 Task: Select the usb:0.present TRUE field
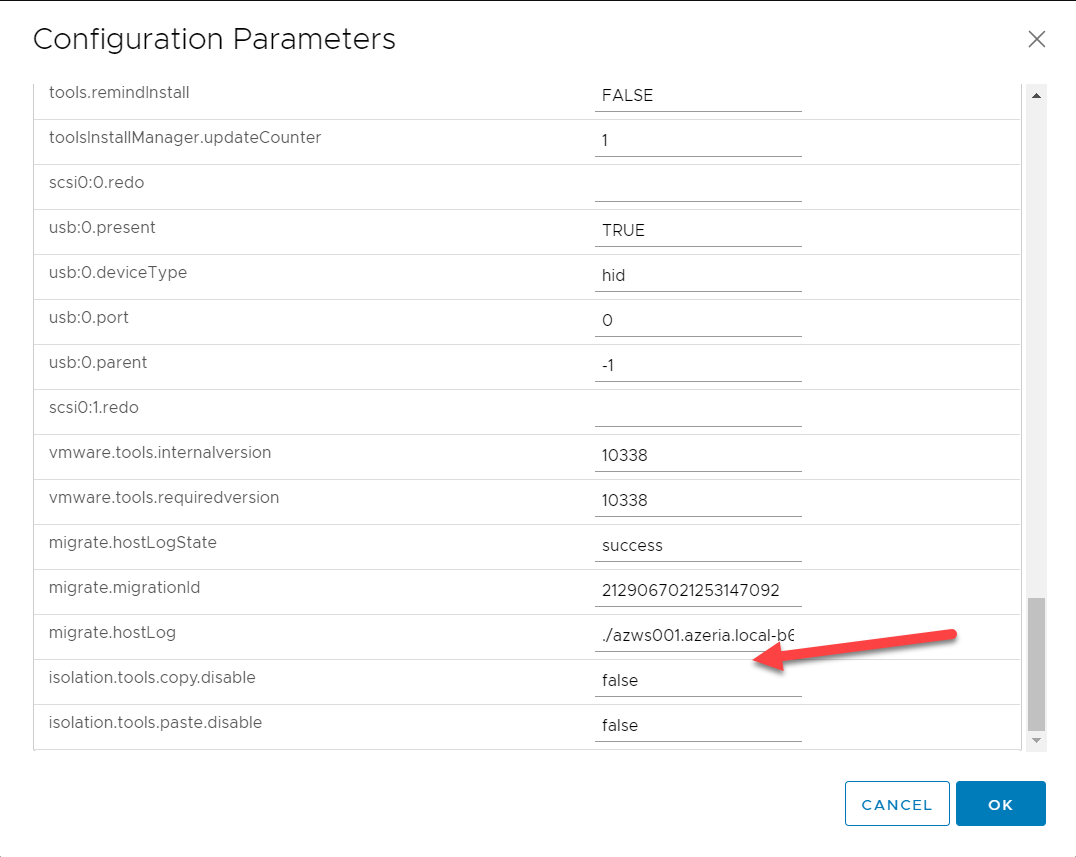pyautogui.click(x=698, y=230)
